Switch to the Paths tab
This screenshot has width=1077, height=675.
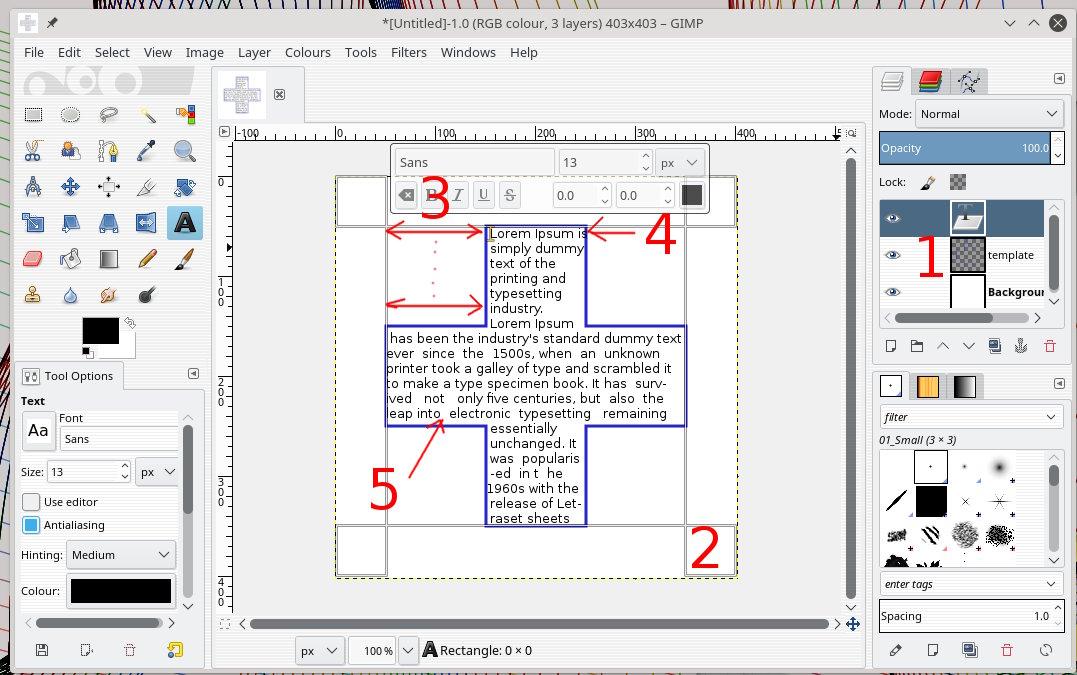(x=968, y=82)
